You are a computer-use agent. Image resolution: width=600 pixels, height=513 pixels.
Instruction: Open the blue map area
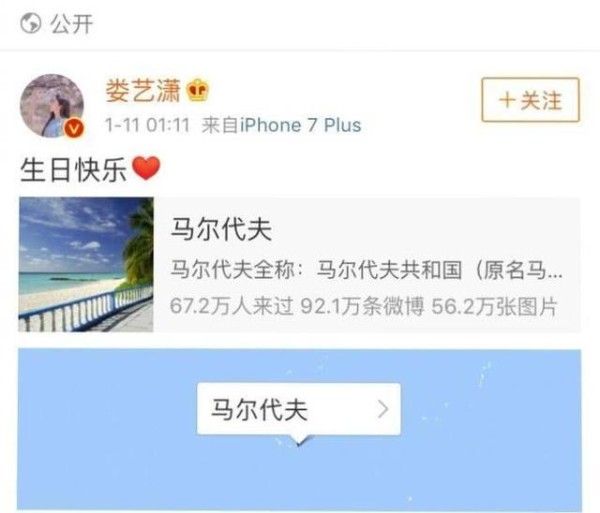pyautogui.click(x=299, y=429)
